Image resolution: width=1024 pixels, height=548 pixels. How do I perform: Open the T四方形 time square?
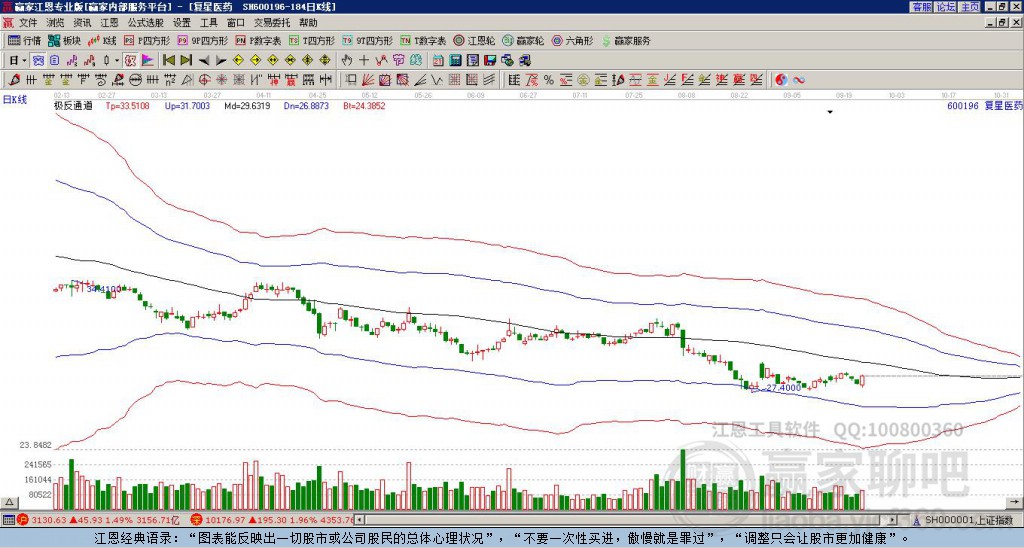(312, 40)
